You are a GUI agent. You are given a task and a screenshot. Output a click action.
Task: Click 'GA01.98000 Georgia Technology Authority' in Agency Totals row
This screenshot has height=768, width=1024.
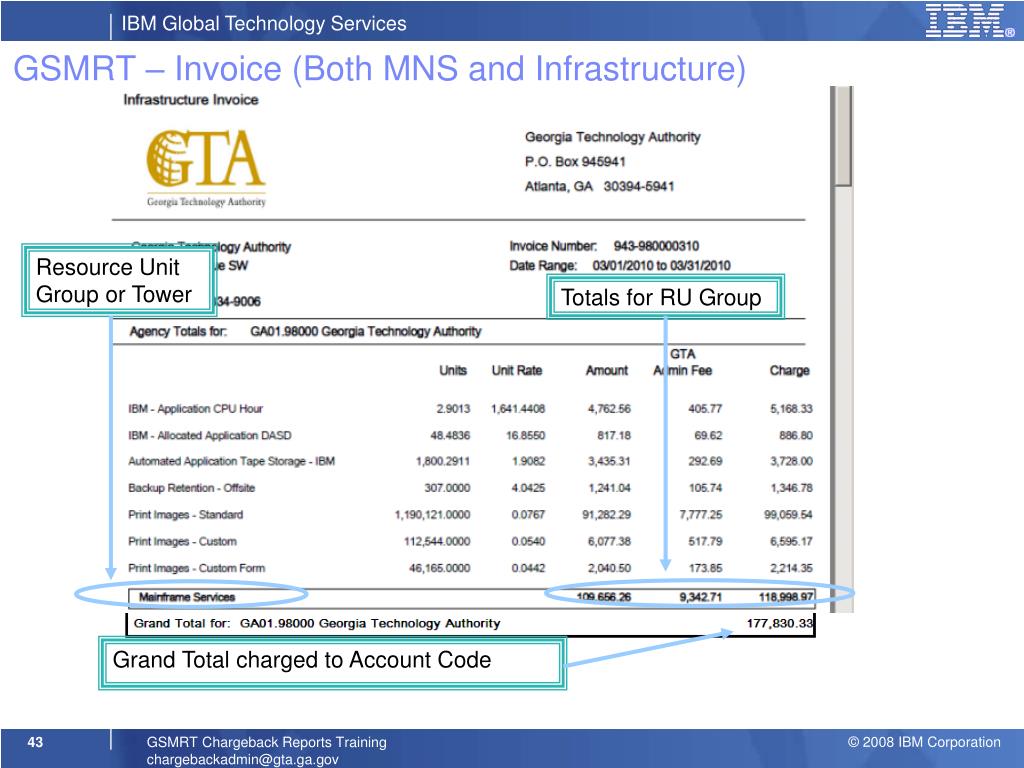366,332
